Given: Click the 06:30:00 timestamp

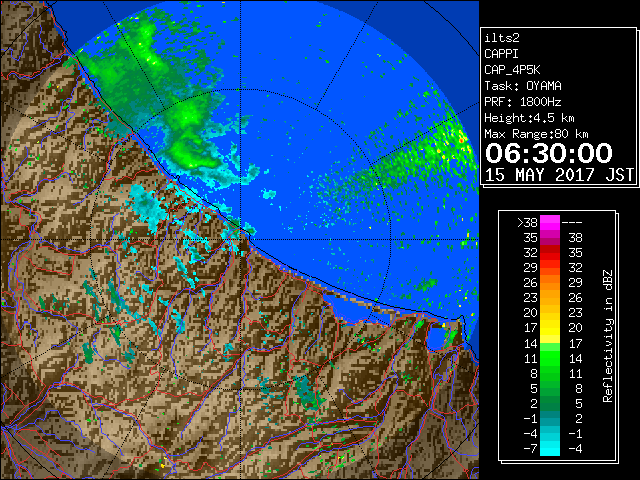Looking at the screenshot, I should click(549, 153).
